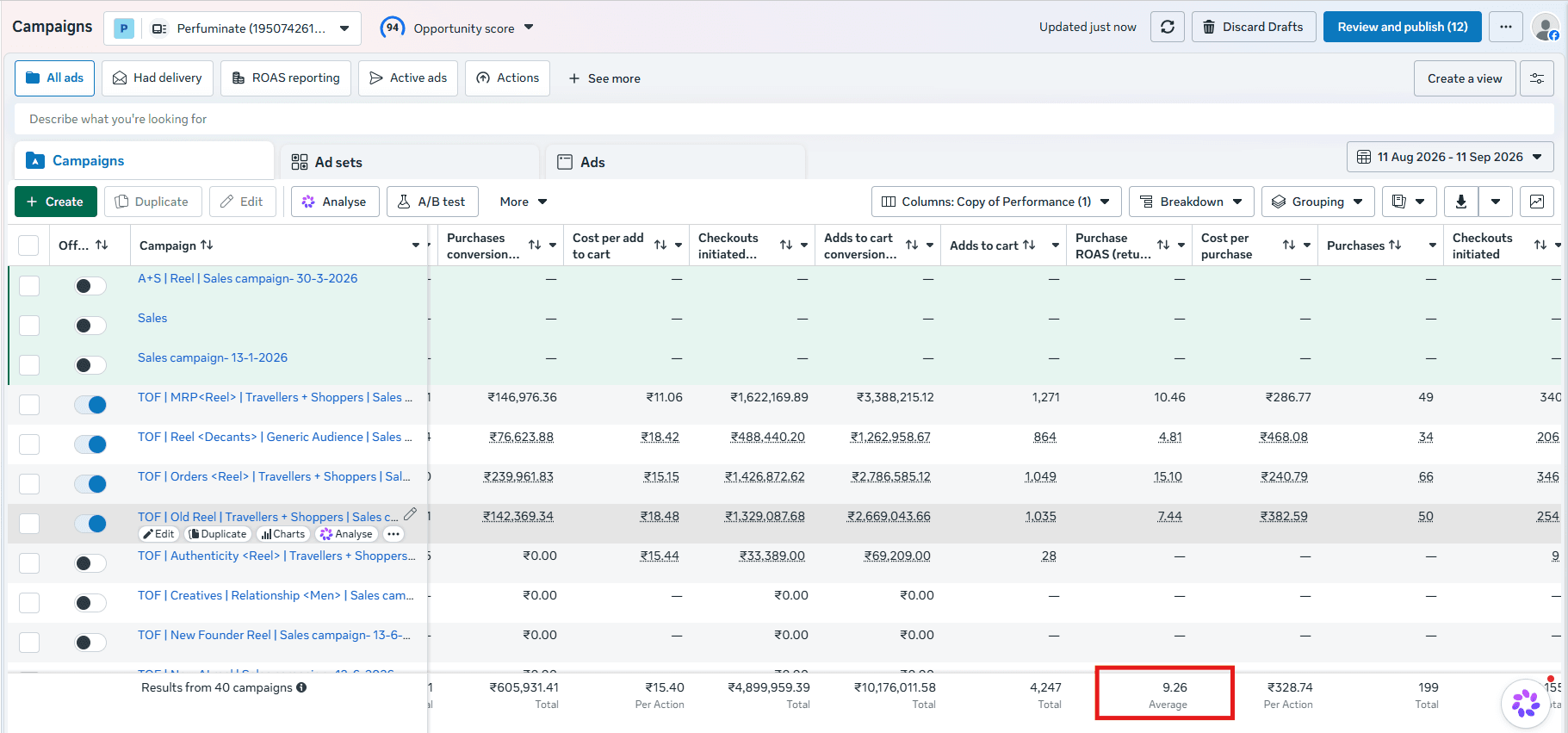Select the ROAS reporting view
The image size is (1568, 733).
click(286, 78)
